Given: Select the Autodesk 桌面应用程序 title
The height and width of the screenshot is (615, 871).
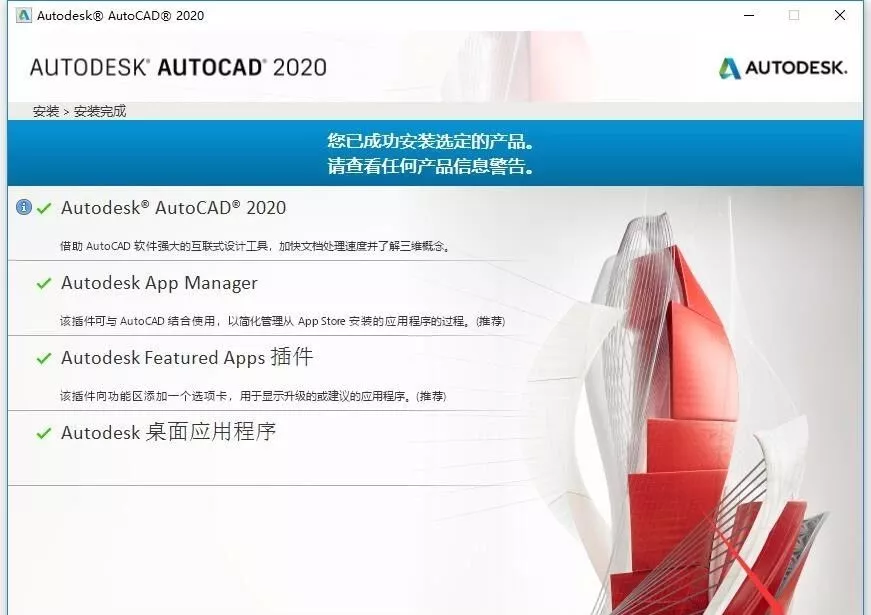Looking at the screenshot, I should pos(168,432).
